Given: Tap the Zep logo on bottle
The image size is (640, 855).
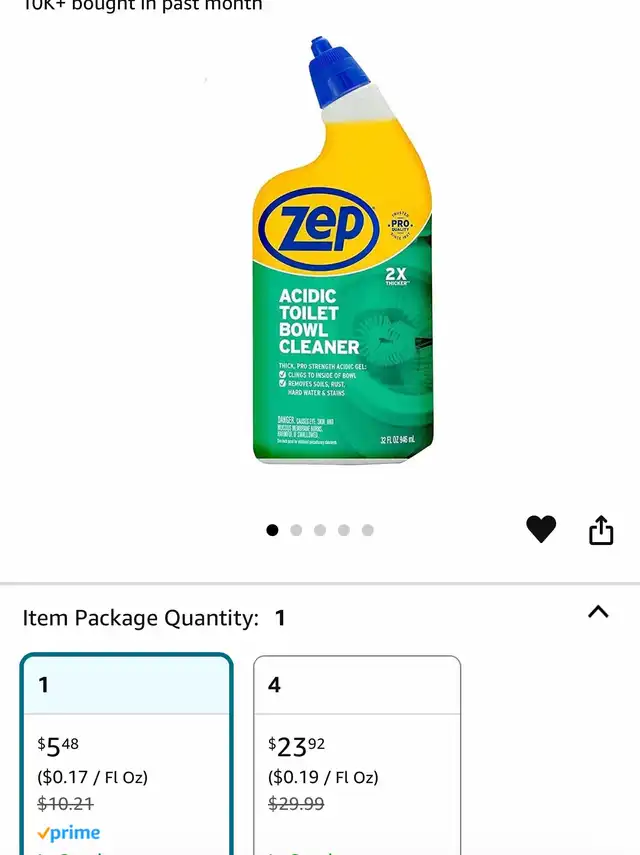Looking at the screenshot, I should click(319, 228).
